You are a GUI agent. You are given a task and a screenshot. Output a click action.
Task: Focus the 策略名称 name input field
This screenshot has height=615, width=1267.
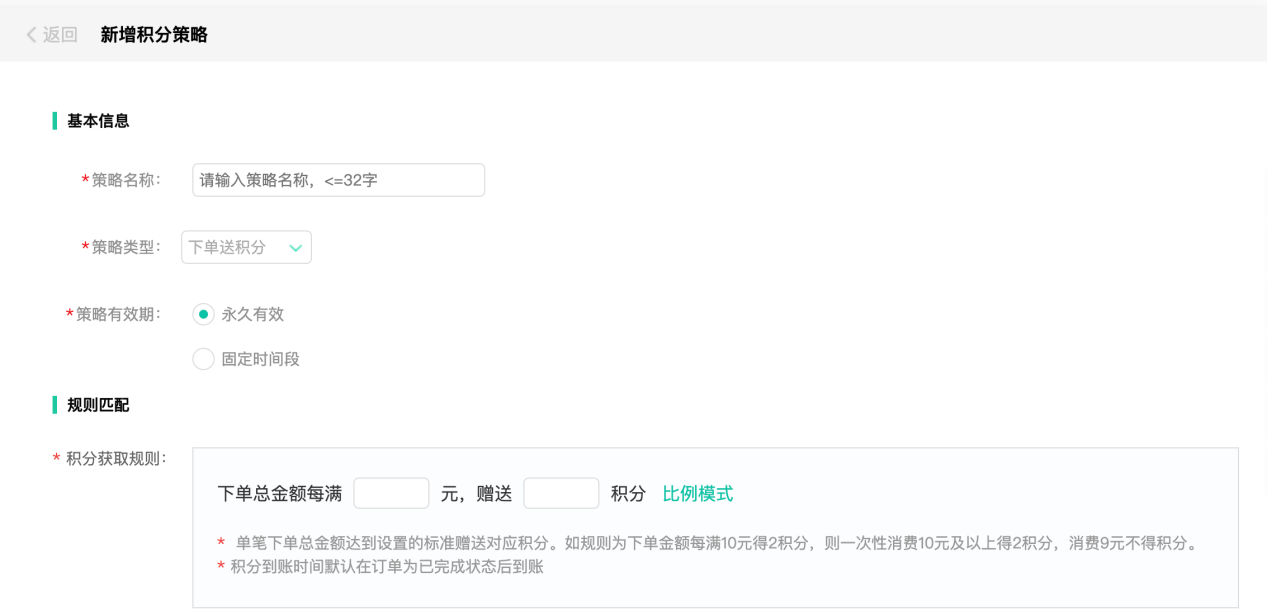[338, 180]
